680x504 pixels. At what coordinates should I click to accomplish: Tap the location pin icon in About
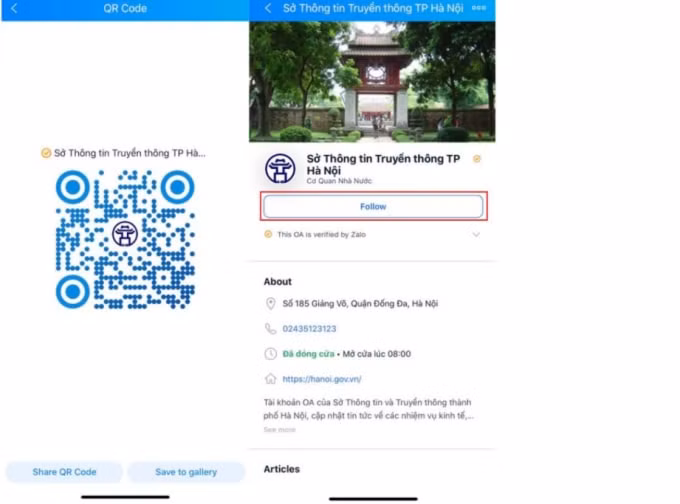coord(270,304)
